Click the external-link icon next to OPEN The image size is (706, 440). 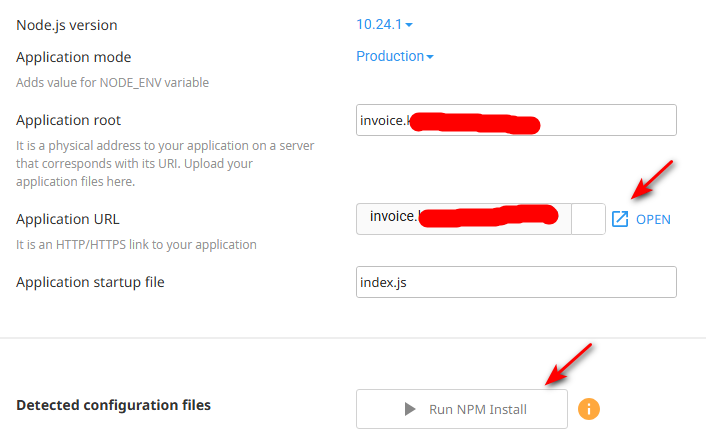(x=620, y=219)
